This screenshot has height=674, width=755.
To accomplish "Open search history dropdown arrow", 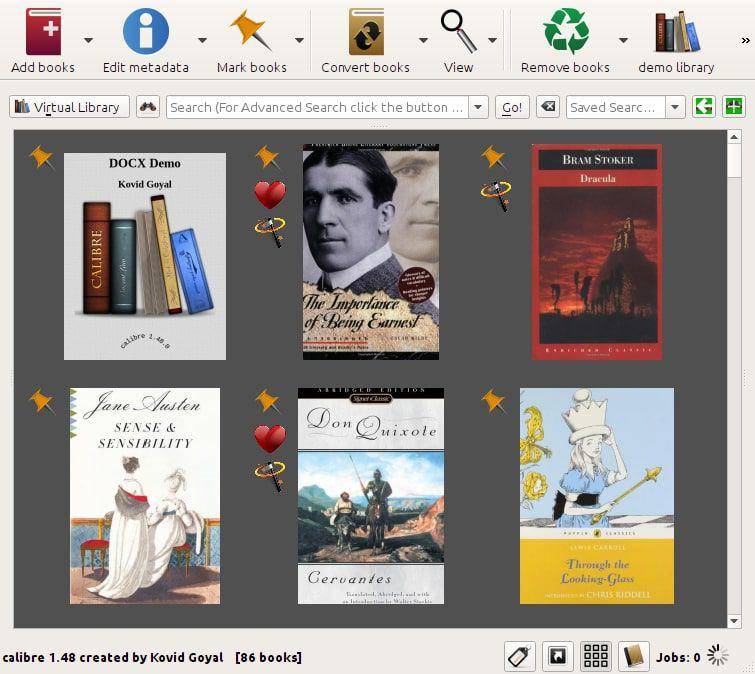I will point(479,107).
